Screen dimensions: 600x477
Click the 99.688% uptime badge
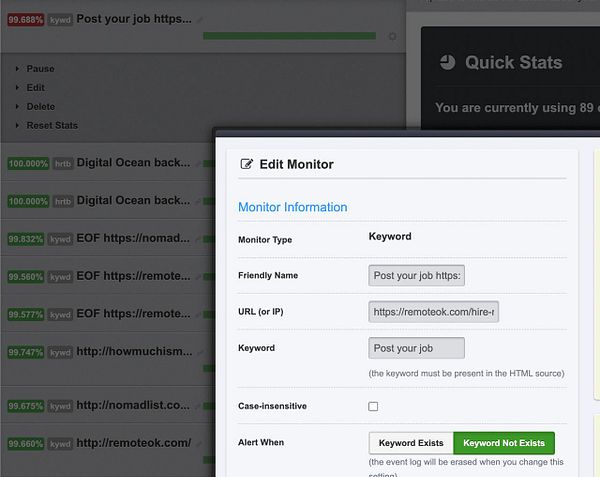(26, 19)
